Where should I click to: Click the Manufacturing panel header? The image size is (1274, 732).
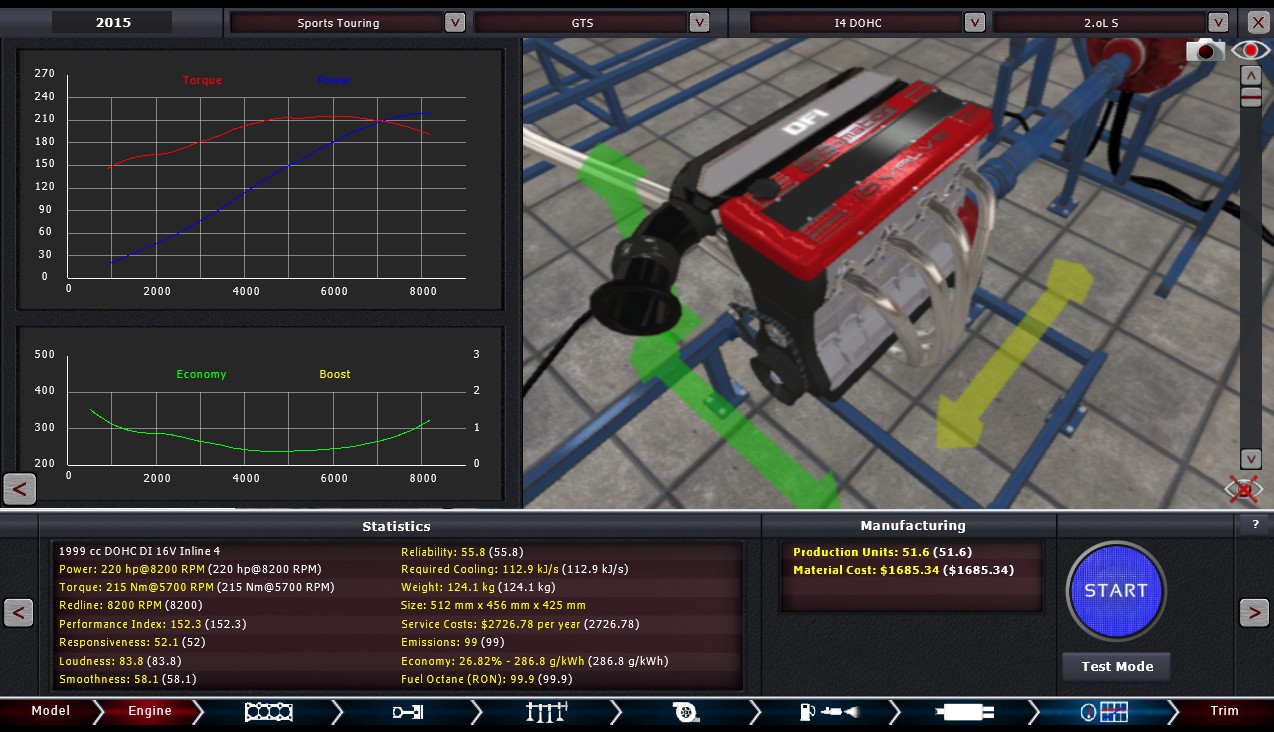tap(913, 525)
